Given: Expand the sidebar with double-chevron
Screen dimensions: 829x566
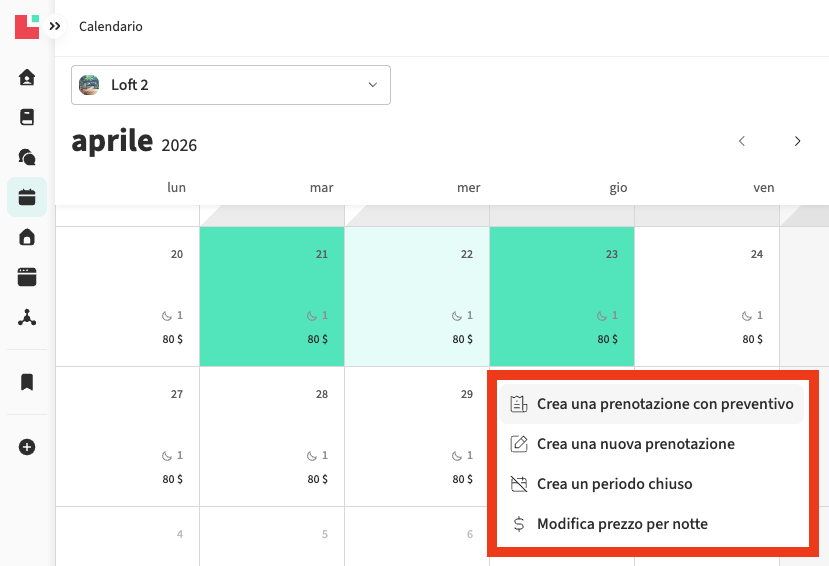Looking at the screenshot, I should (x=55, y=27).
